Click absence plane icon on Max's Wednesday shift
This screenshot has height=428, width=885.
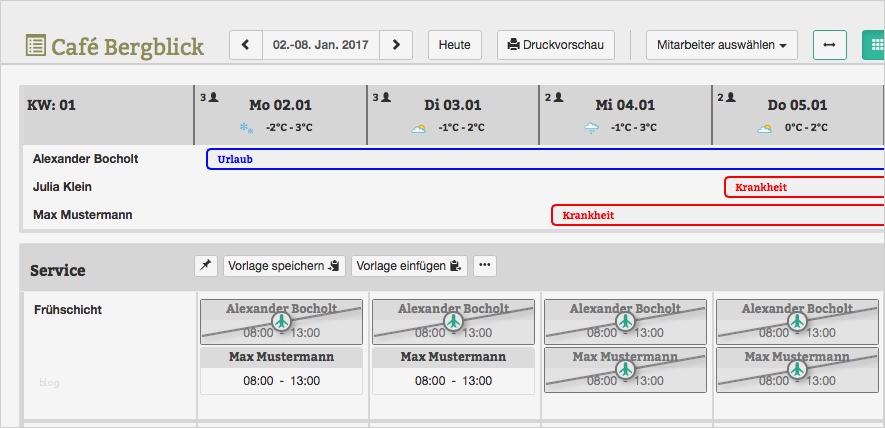[x=625, y=369]
